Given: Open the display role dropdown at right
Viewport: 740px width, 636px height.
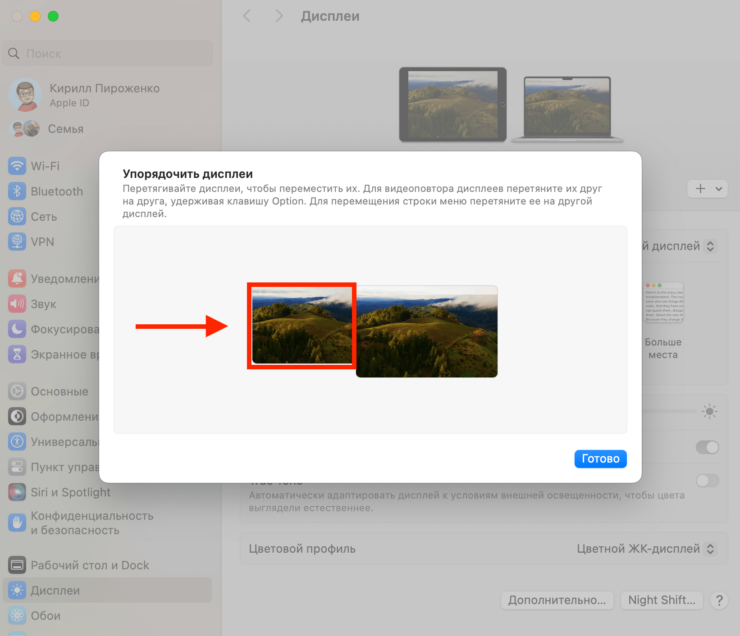Looking at the screenshot, I should [676, 246].
